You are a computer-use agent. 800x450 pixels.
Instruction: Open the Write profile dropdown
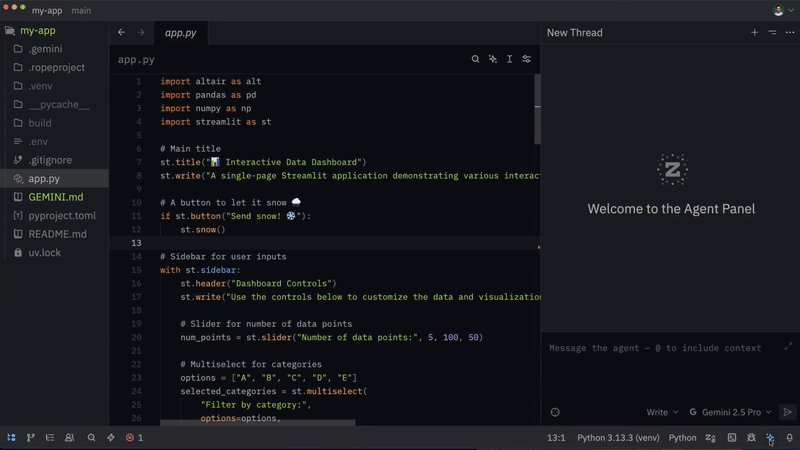[662, 412]
